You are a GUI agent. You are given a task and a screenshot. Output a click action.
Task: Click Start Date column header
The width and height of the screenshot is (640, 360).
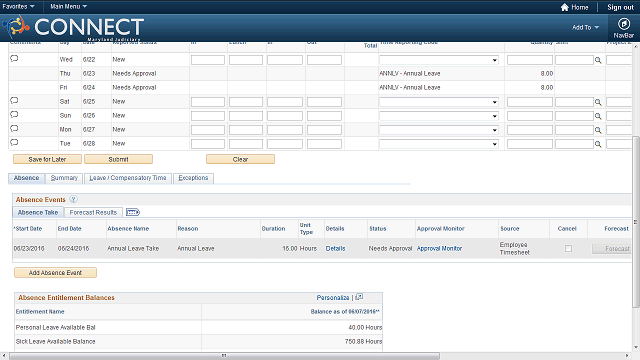[x=28, y=229]
